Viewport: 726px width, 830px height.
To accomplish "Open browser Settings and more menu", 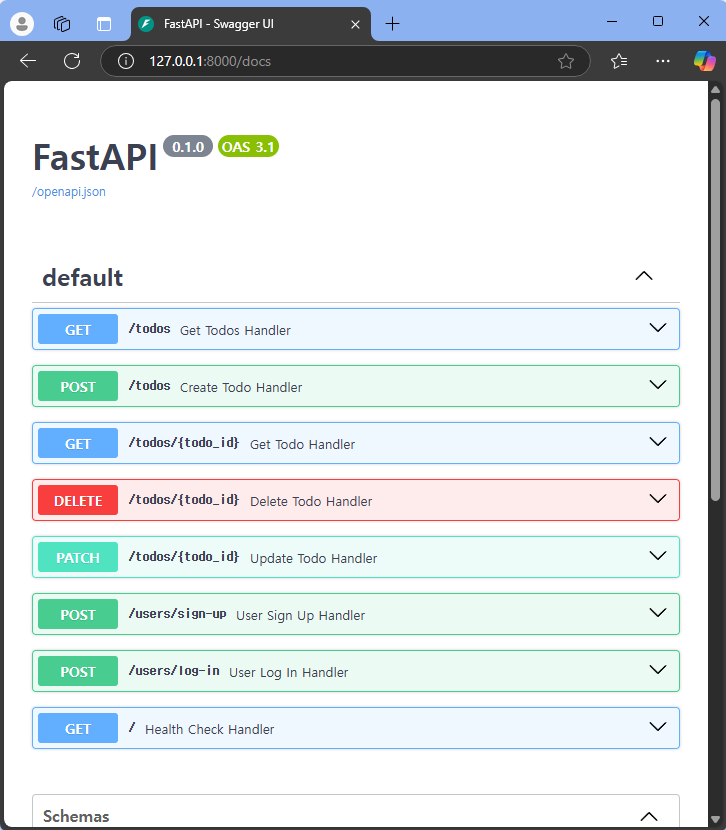I will [663, 61].
